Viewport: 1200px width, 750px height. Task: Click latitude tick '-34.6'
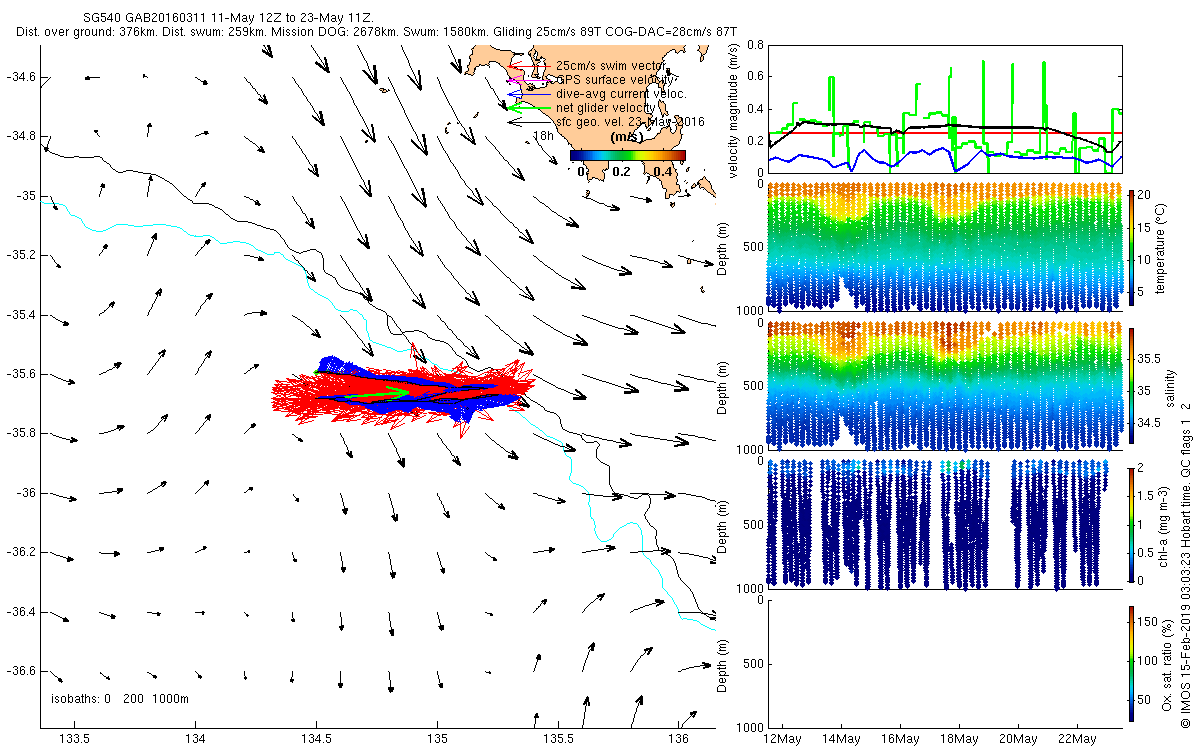(22, 77)
